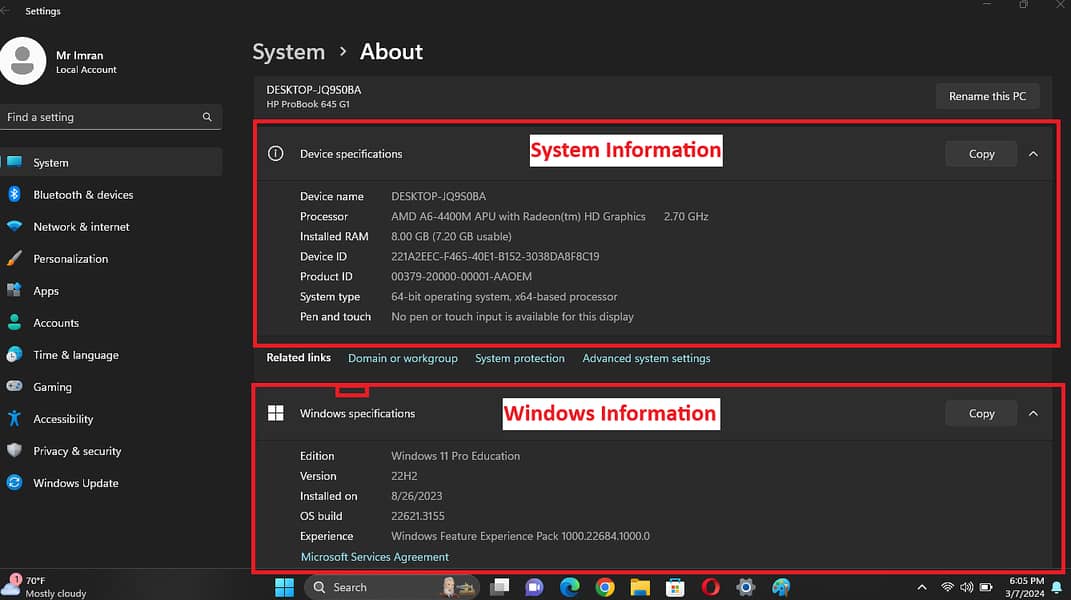Open Bluetooth & devices settings

point(83,195)
